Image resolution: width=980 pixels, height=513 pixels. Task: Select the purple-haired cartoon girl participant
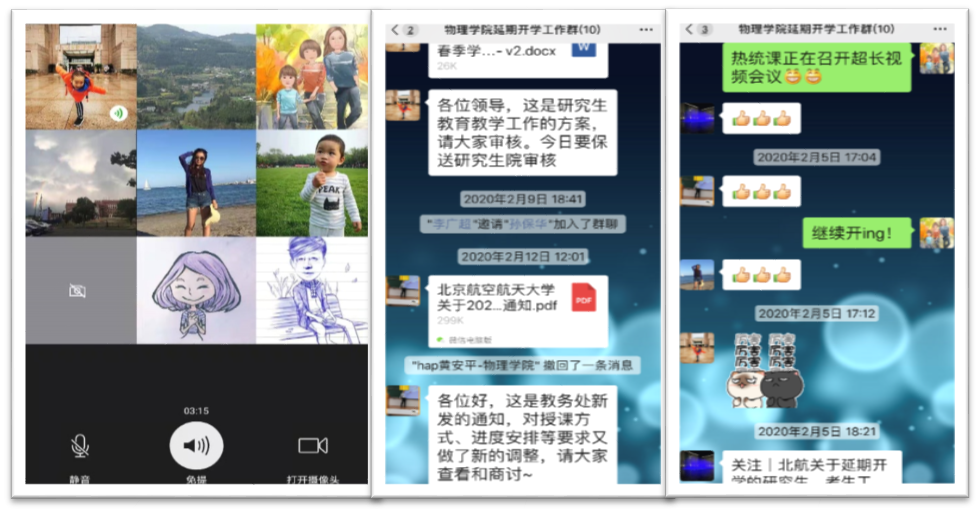[195, 290]
